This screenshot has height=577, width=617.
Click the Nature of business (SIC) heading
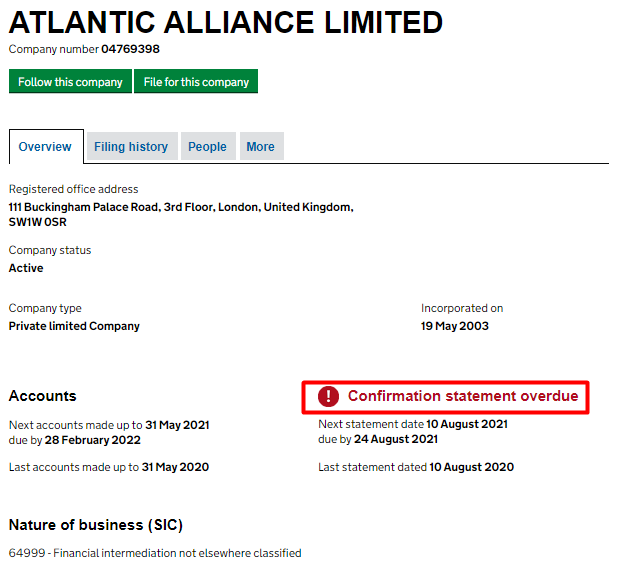click(x=96, y=525)
